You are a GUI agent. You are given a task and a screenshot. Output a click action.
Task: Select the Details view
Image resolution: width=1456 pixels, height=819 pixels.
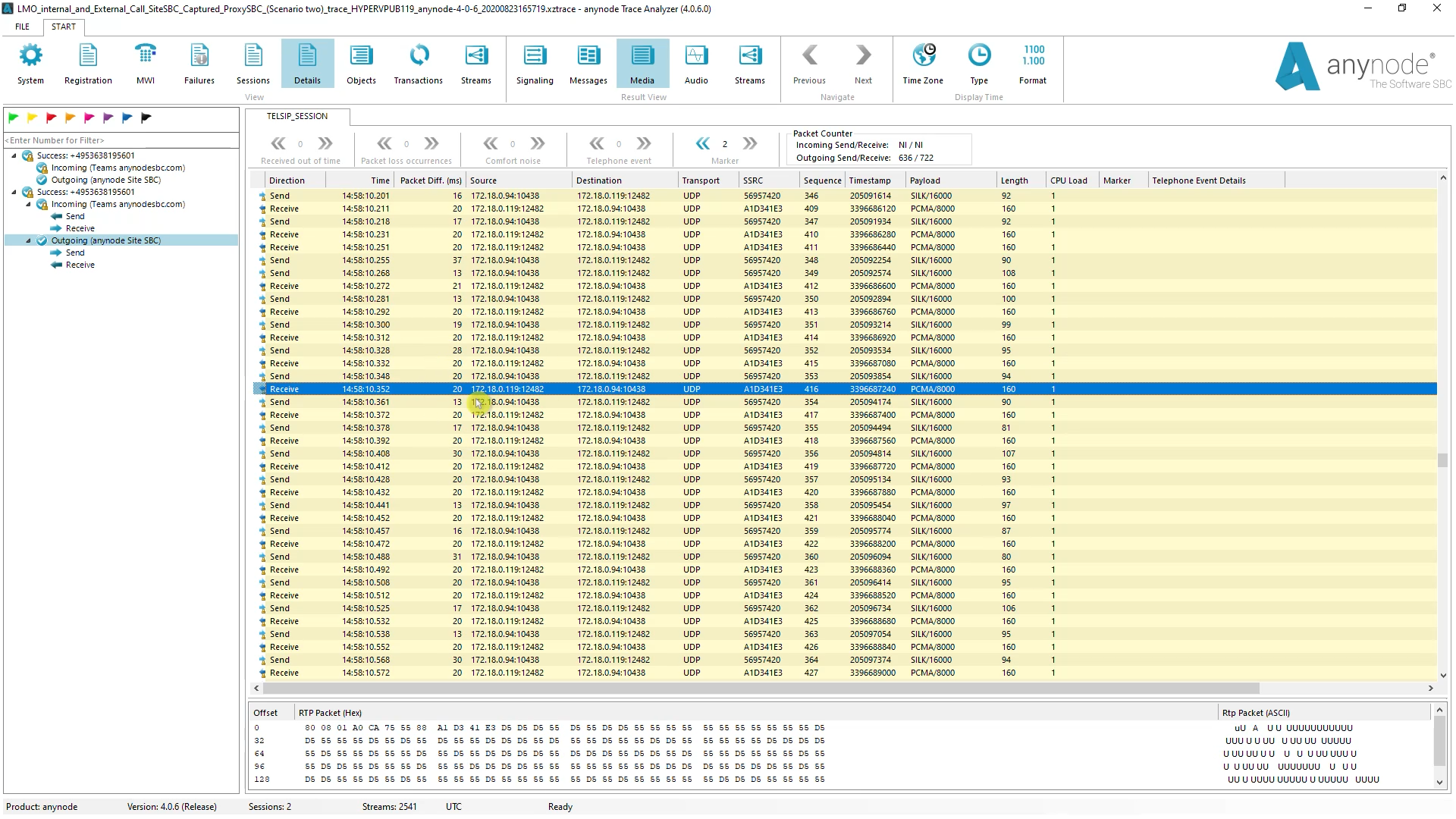[307, 64]
